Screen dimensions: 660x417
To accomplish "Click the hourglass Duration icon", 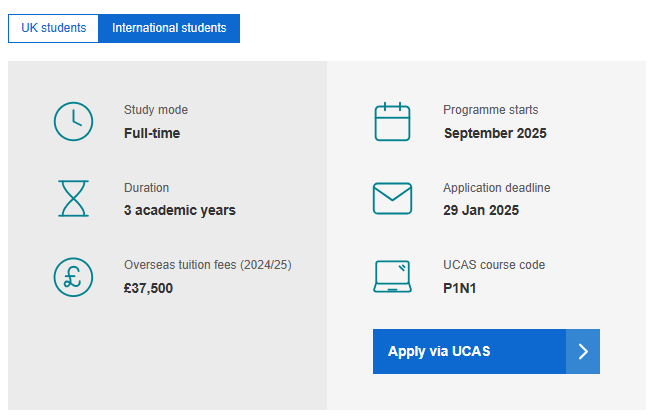I will tap(73, 198).
